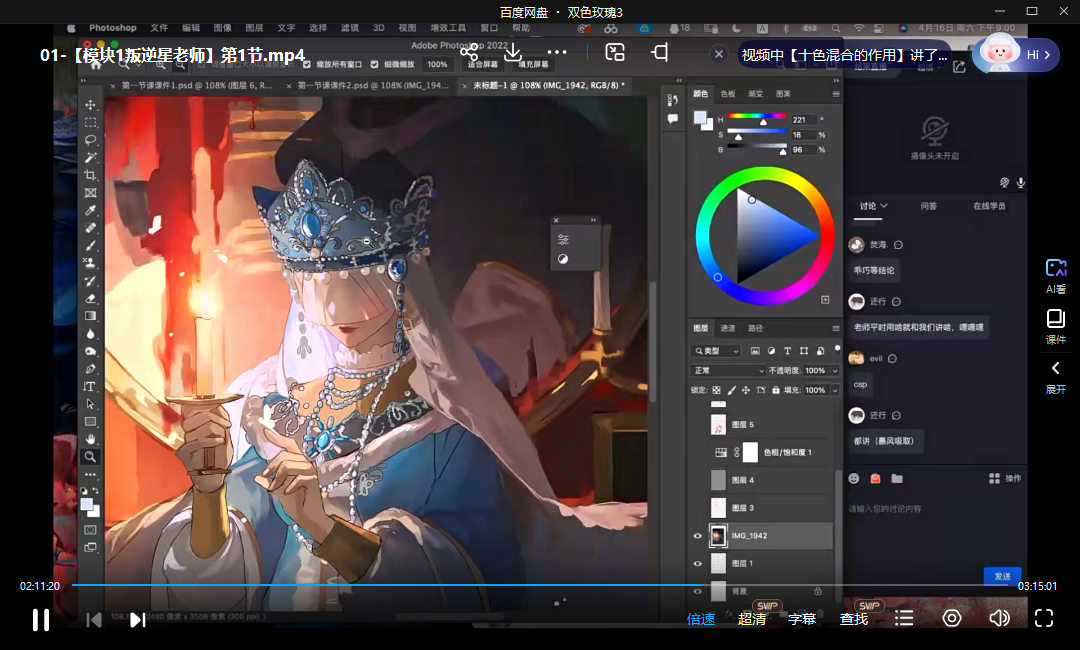Image resolution: width=1080 pixels, height=650 pixels.
Task: Select the Type tool
Action: coord(90,386)
